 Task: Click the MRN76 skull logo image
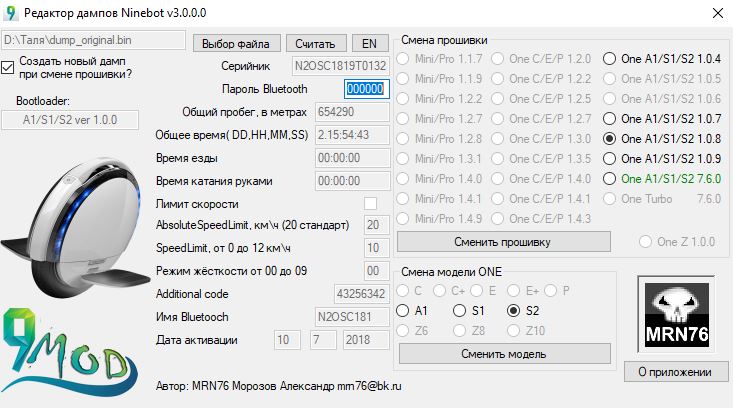[678, 313]
